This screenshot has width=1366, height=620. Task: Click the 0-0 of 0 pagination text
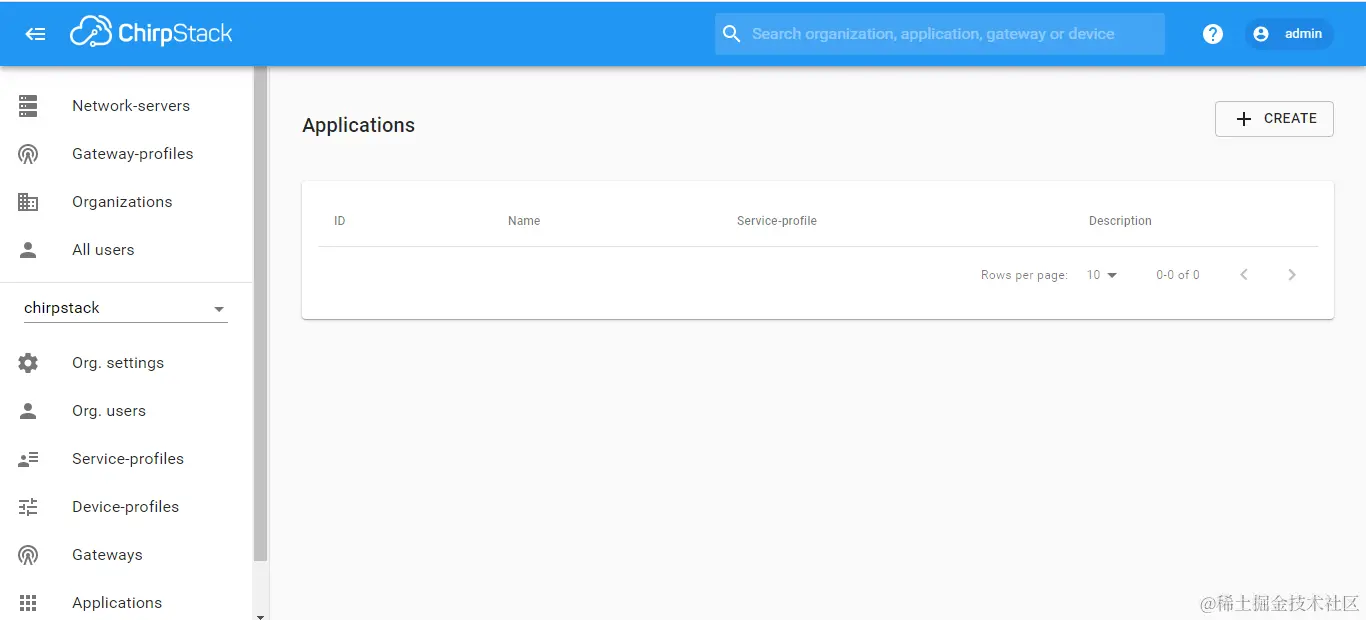click(1178, 275)
